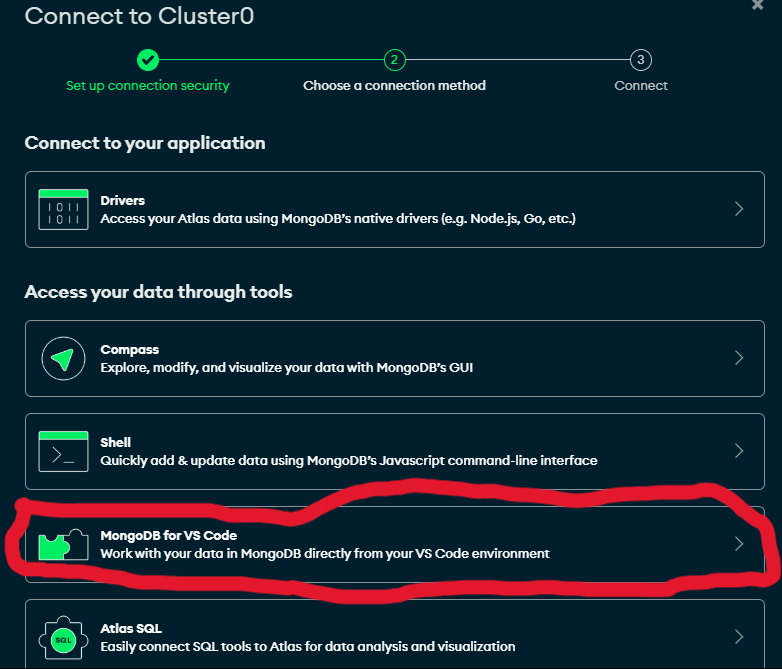The width and height of the screenshot is (782, 669).
Task: Open the Atlas SQL option title
Action: [131, 629]
